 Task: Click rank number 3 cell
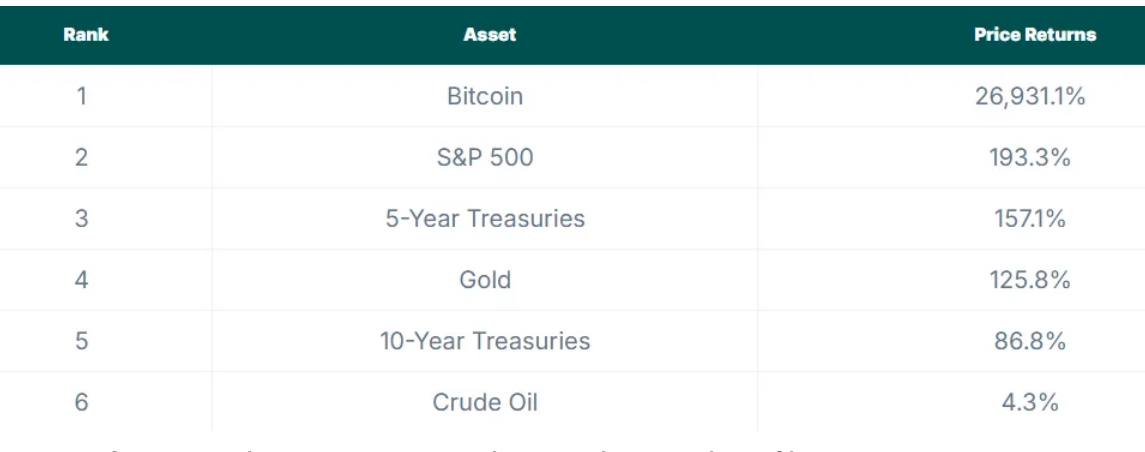click(81, 218)
